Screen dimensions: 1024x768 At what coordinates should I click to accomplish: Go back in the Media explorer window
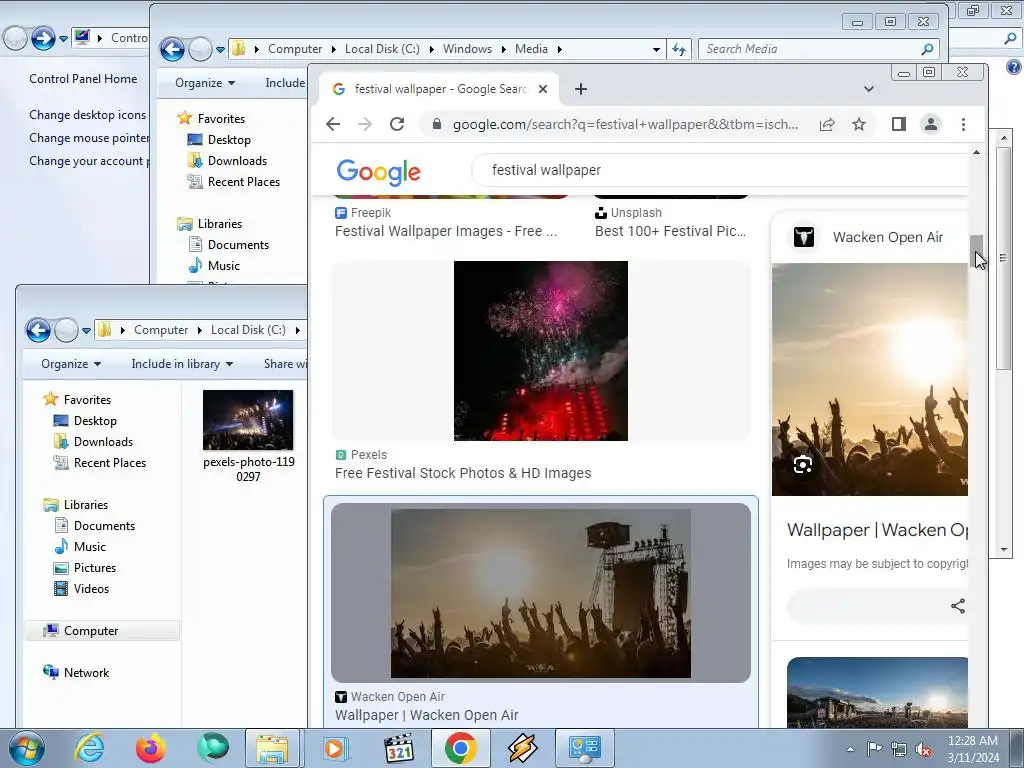click(x=172, y=49)
